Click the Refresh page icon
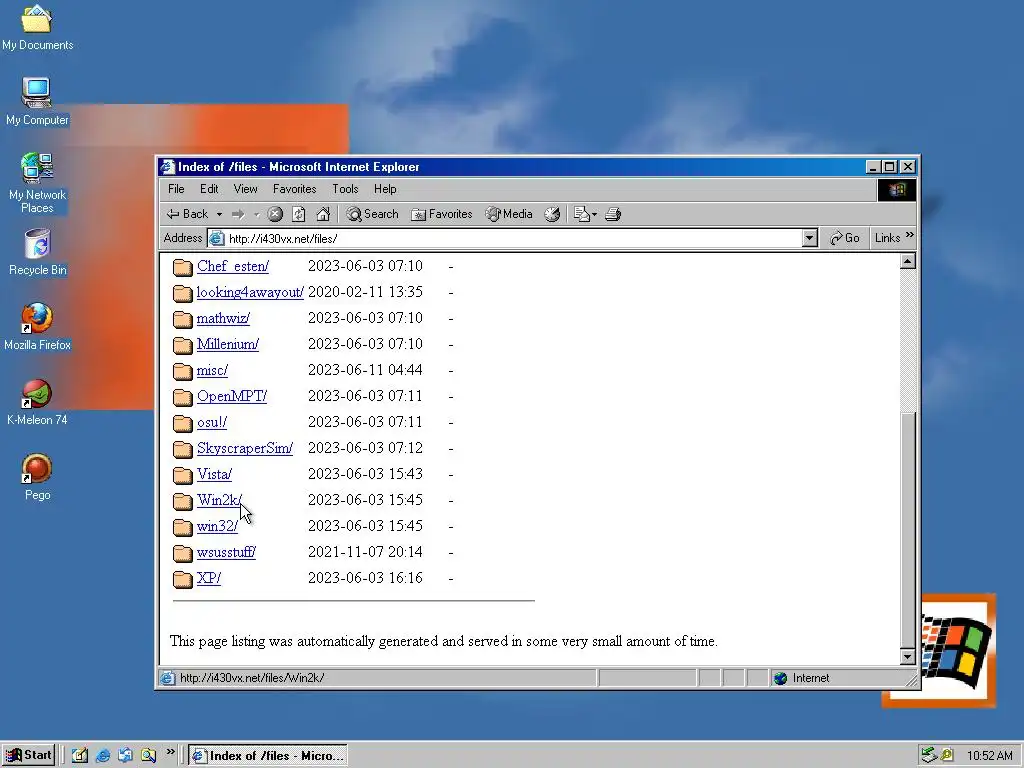Image resolution: width=1024 pixels, height=768 pixels. [298, 214]
